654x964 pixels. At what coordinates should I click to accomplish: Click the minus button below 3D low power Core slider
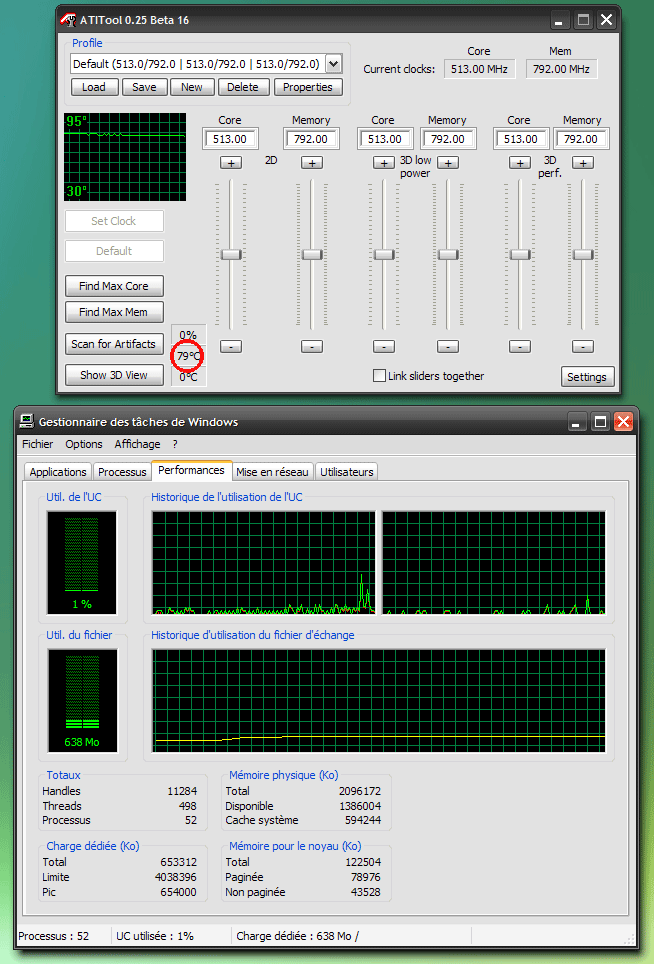(383, 346)
